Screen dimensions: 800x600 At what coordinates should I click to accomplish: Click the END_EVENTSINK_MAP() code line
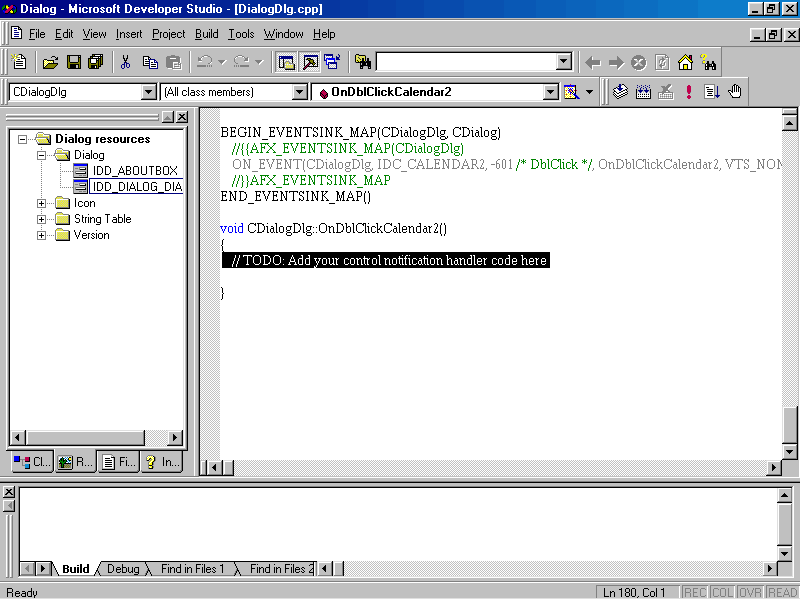tap(296, 196)
